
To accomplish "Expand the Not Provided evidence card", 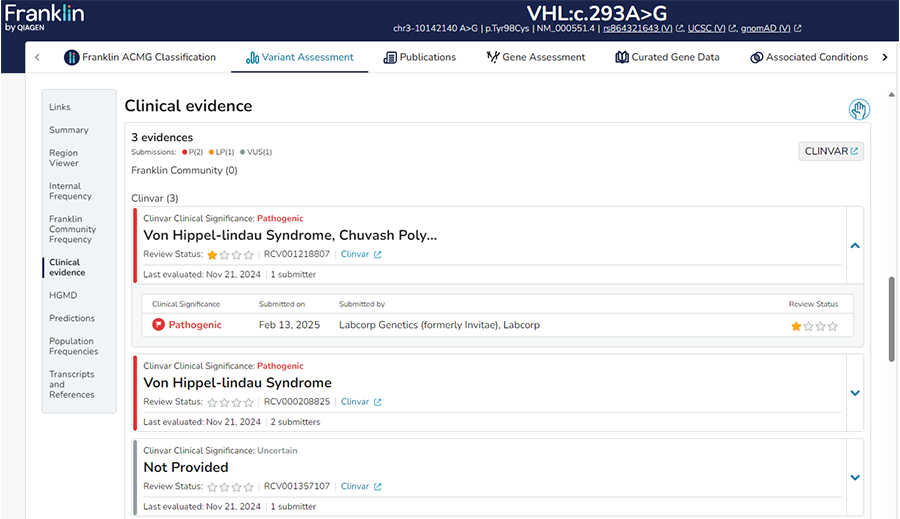I will pos(854,477).
